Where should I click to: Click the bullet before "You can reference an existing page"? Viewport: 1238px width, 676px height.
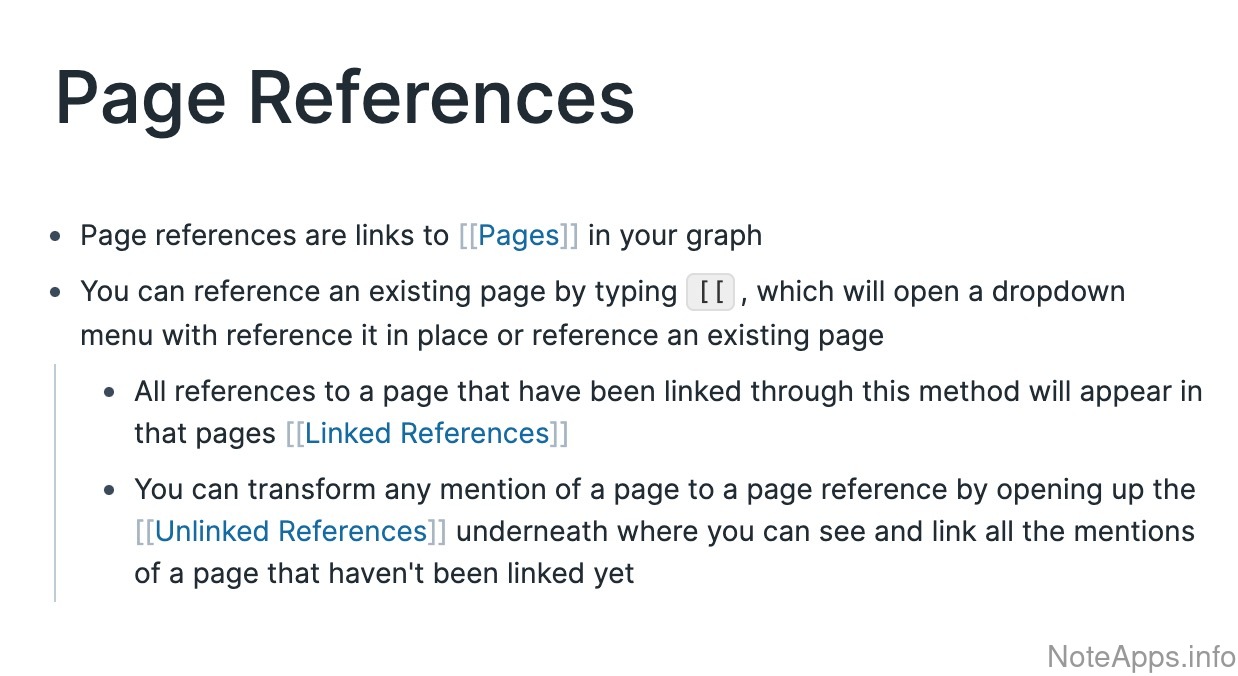click(56, 293)
